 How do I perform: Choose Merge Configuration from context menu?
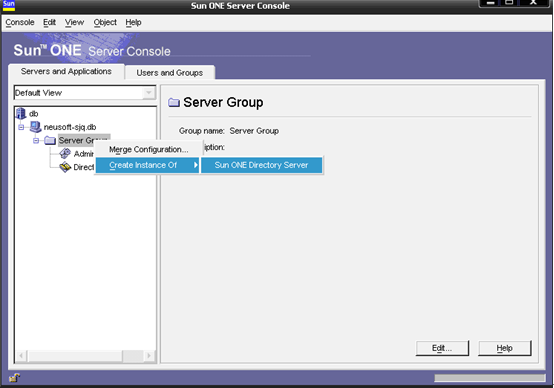pyautogui.click(x=148, y=149)
